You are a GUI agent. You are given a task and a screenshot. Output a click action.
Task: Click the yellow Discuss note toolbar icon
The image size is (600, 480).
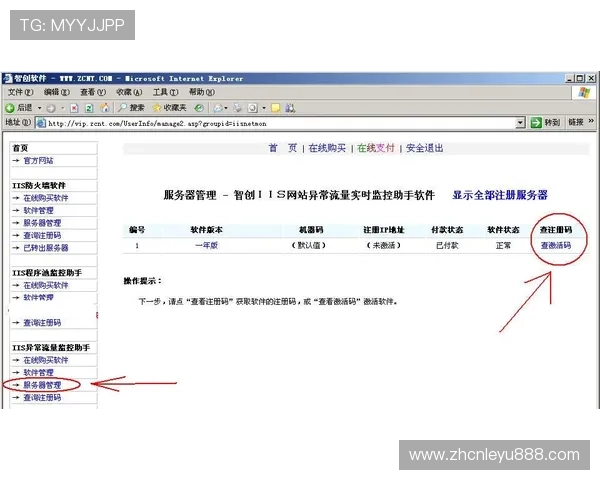275,108
